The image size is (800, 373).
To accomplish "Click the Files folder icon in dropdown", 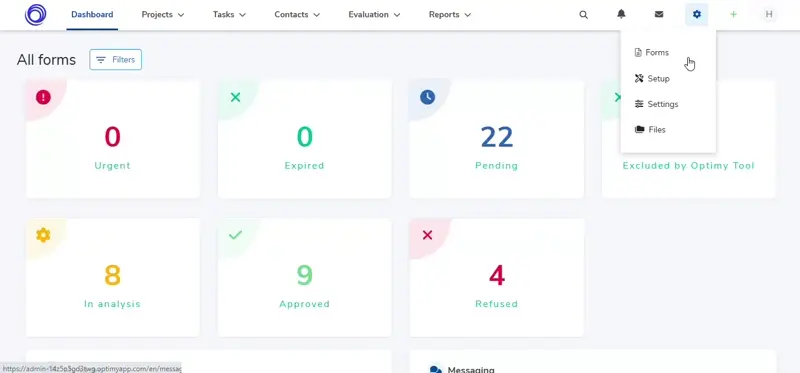I will click(639, 130).
